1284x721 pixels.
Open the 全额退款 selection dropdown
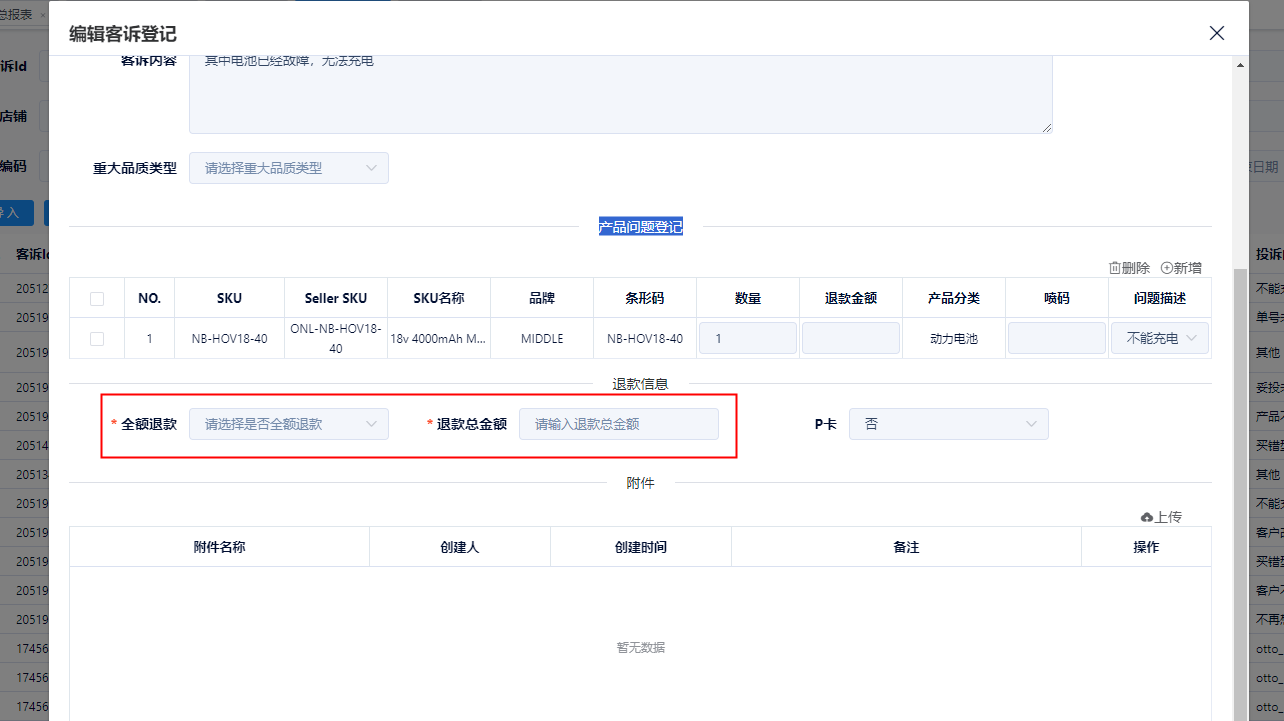(x=288, y=423)
